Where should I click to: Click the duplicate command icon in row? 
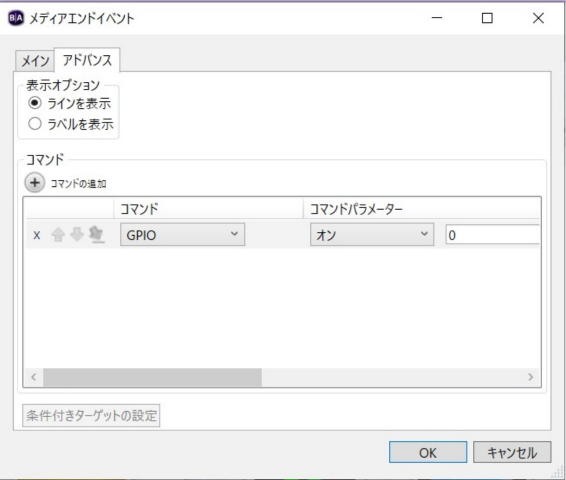[x=96, y=235]
